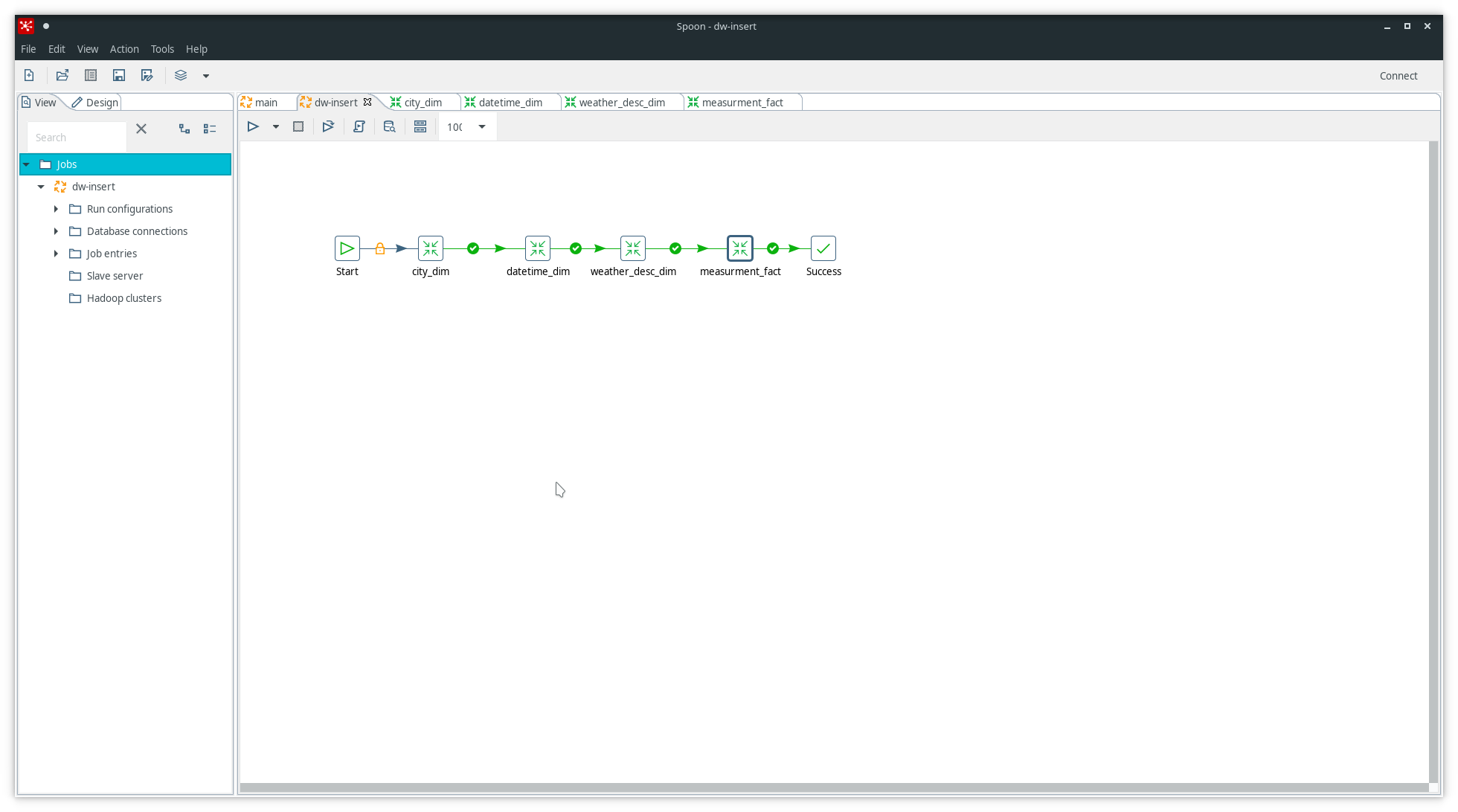
Task: Toggle hop condition after weather_desc_dim
Action: pyautogui.click(x=675, y=248)
